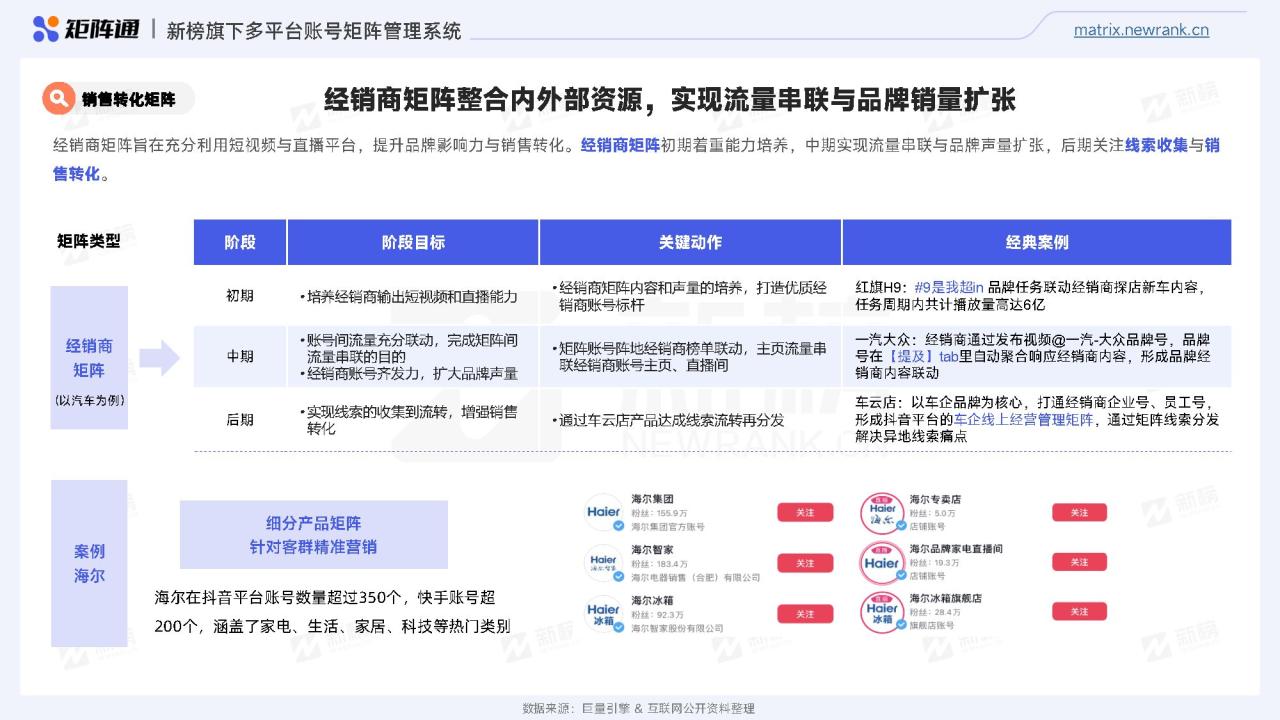The height and width of the screenshot is (720, 1280).
Task: Select the 后期 stage cell
Action: [x=240, y=420]
